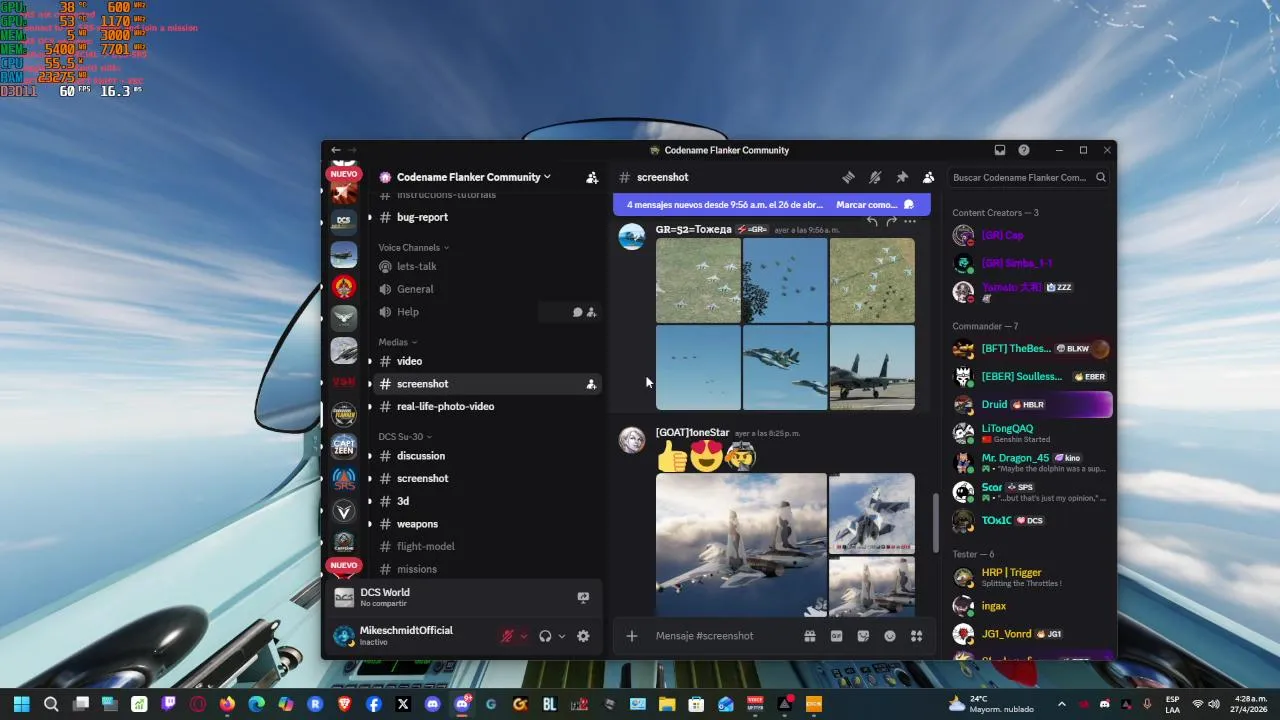Viewport: 1280px width, 720px height.
Task: Open the Threads icon in channel header
Action: point(848,177)
